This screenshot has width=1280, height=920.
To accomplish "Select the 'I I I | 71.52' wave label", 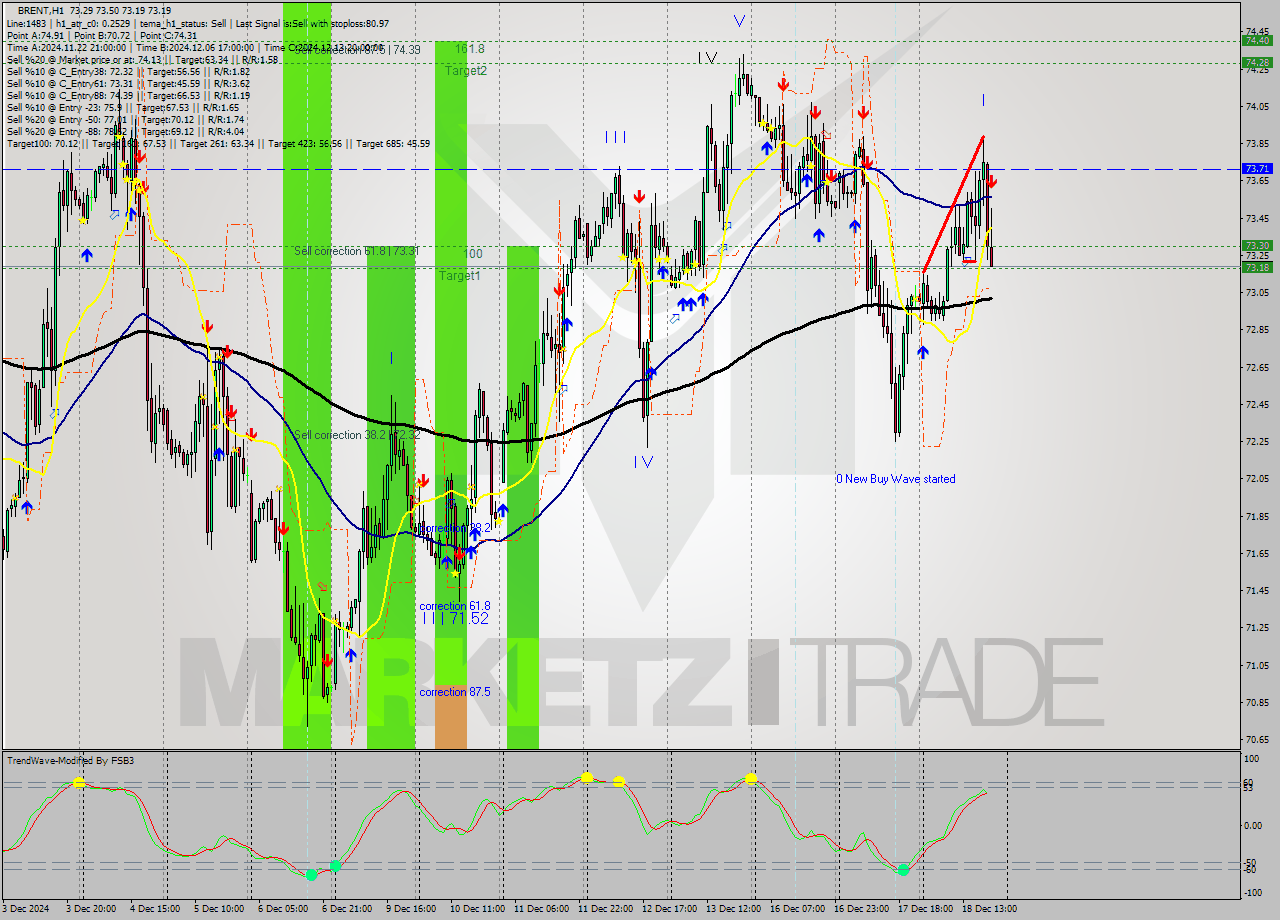I will coord(455,619).
